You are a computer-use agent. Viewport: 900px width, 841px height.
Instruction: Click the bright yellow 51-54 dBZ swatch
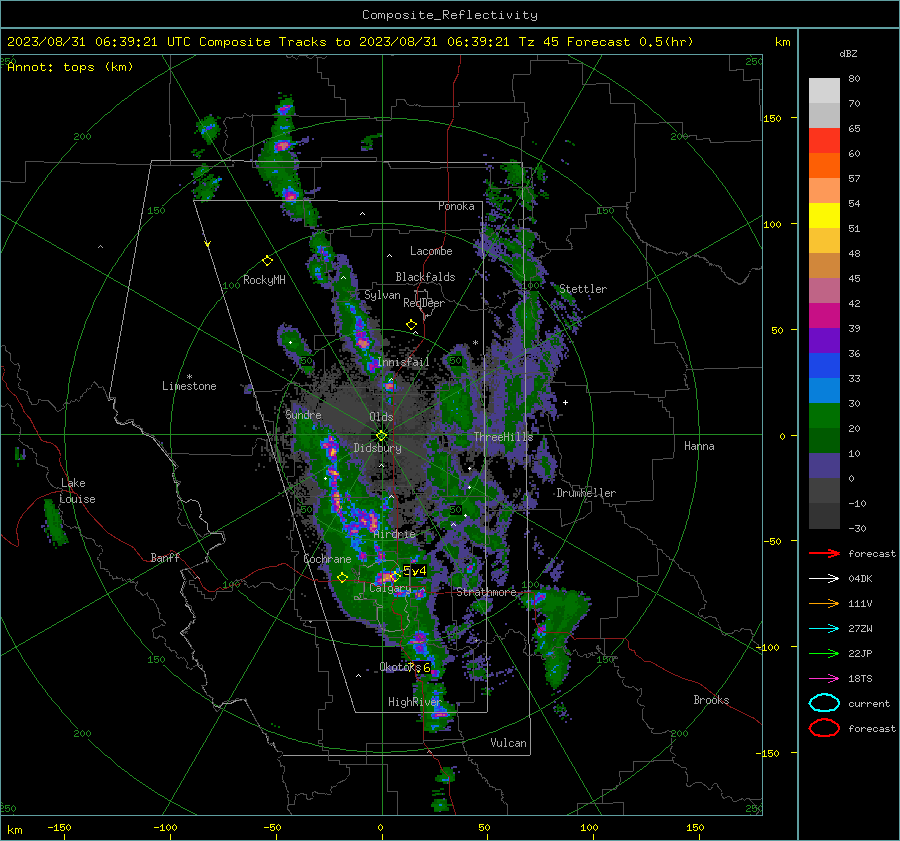tap(824, 215)
